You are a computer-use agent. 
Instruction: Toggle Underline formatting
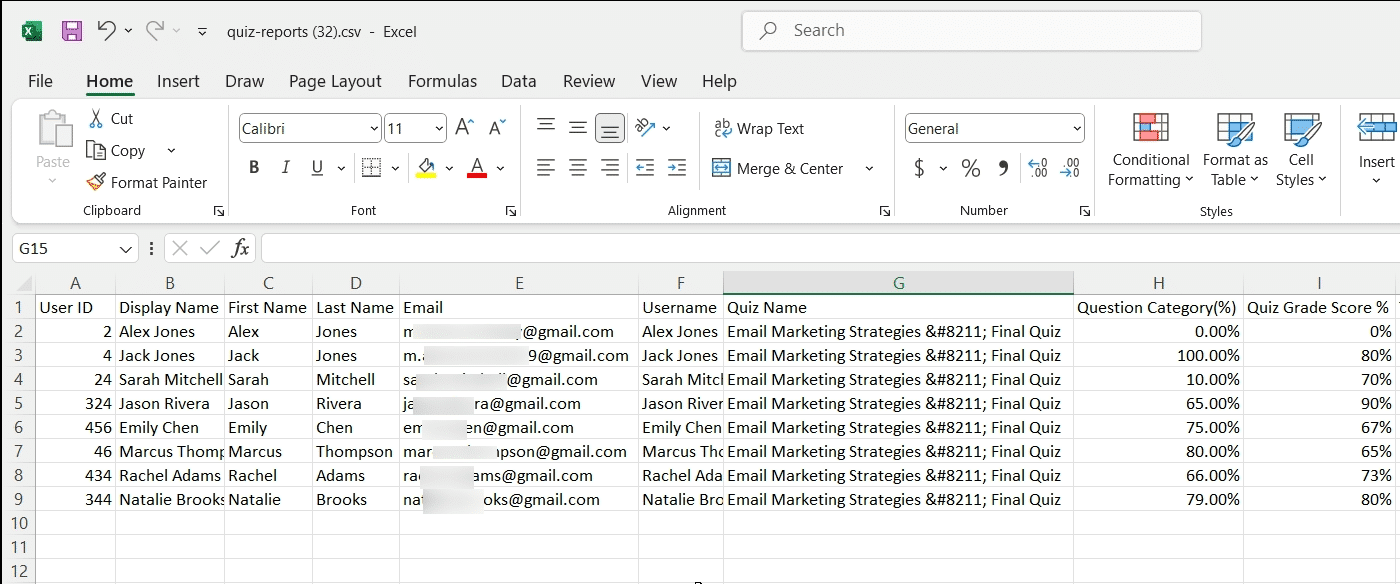[317, 168]
